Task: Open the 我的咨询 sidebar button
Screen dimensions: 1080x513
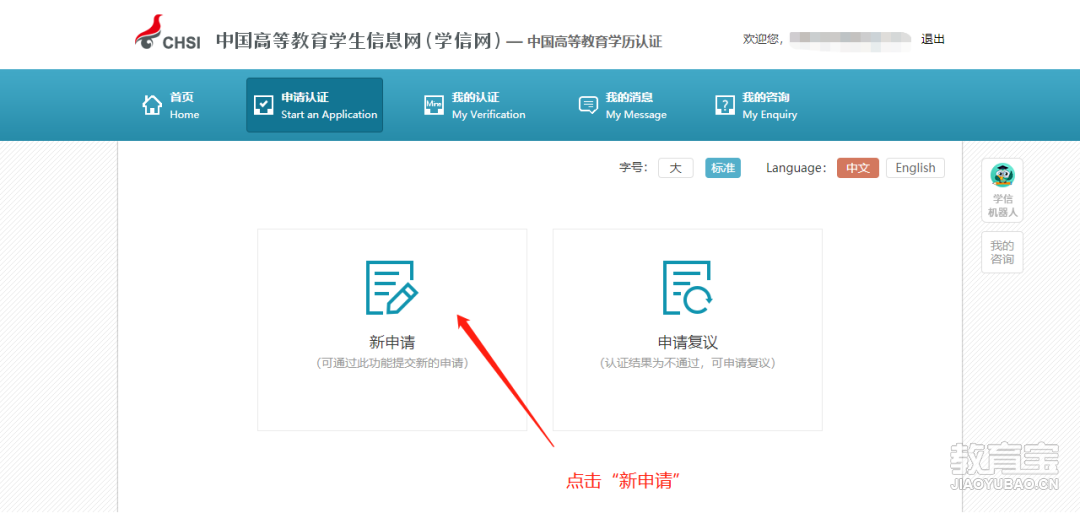Action: pos(1002,253)
